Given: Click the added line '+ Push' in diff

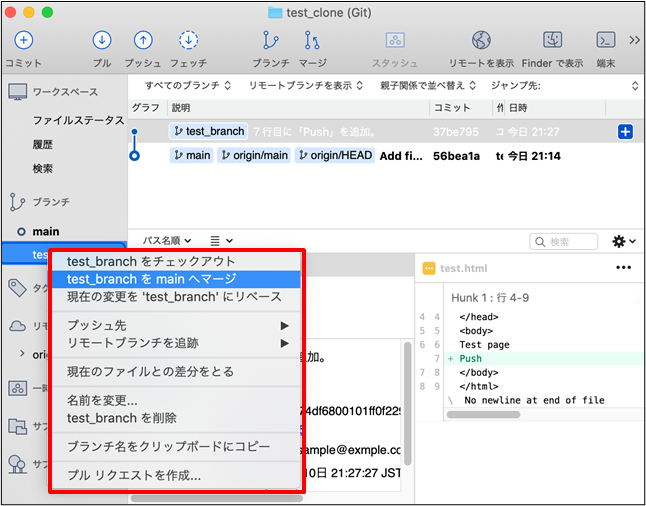Looking at the screenshot, I should tap(544, 358).
